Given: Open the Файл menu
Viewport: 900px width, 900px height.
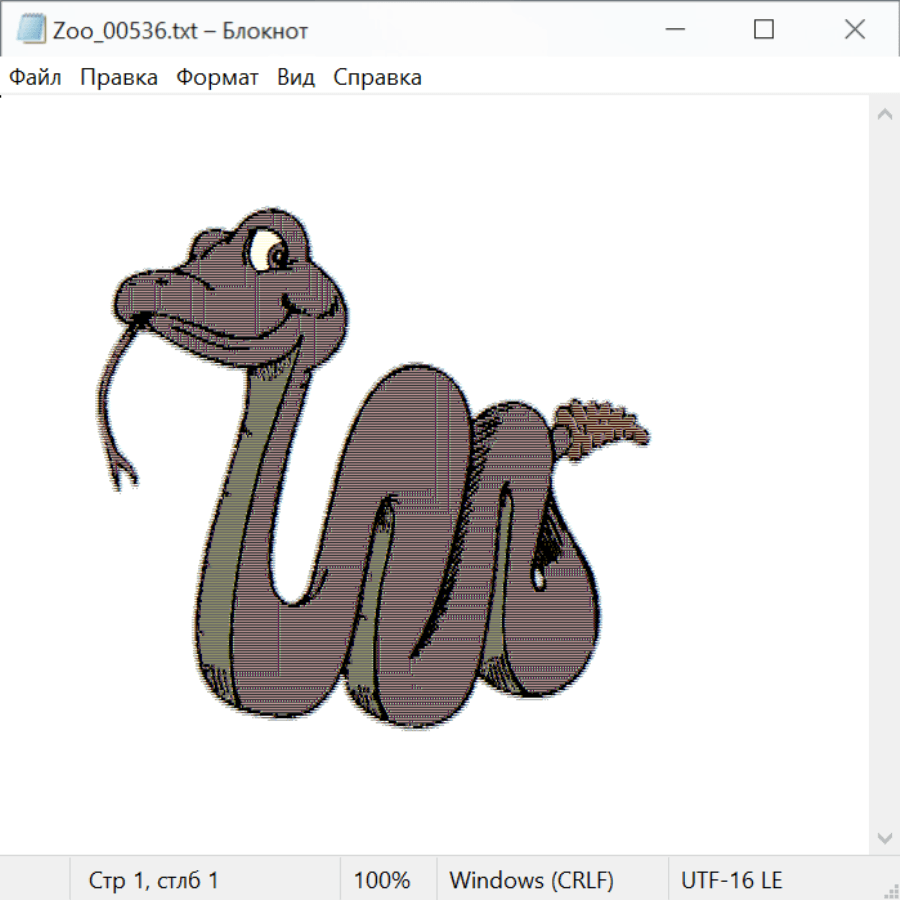Looking at the screenshot, I should pos(35,77).
